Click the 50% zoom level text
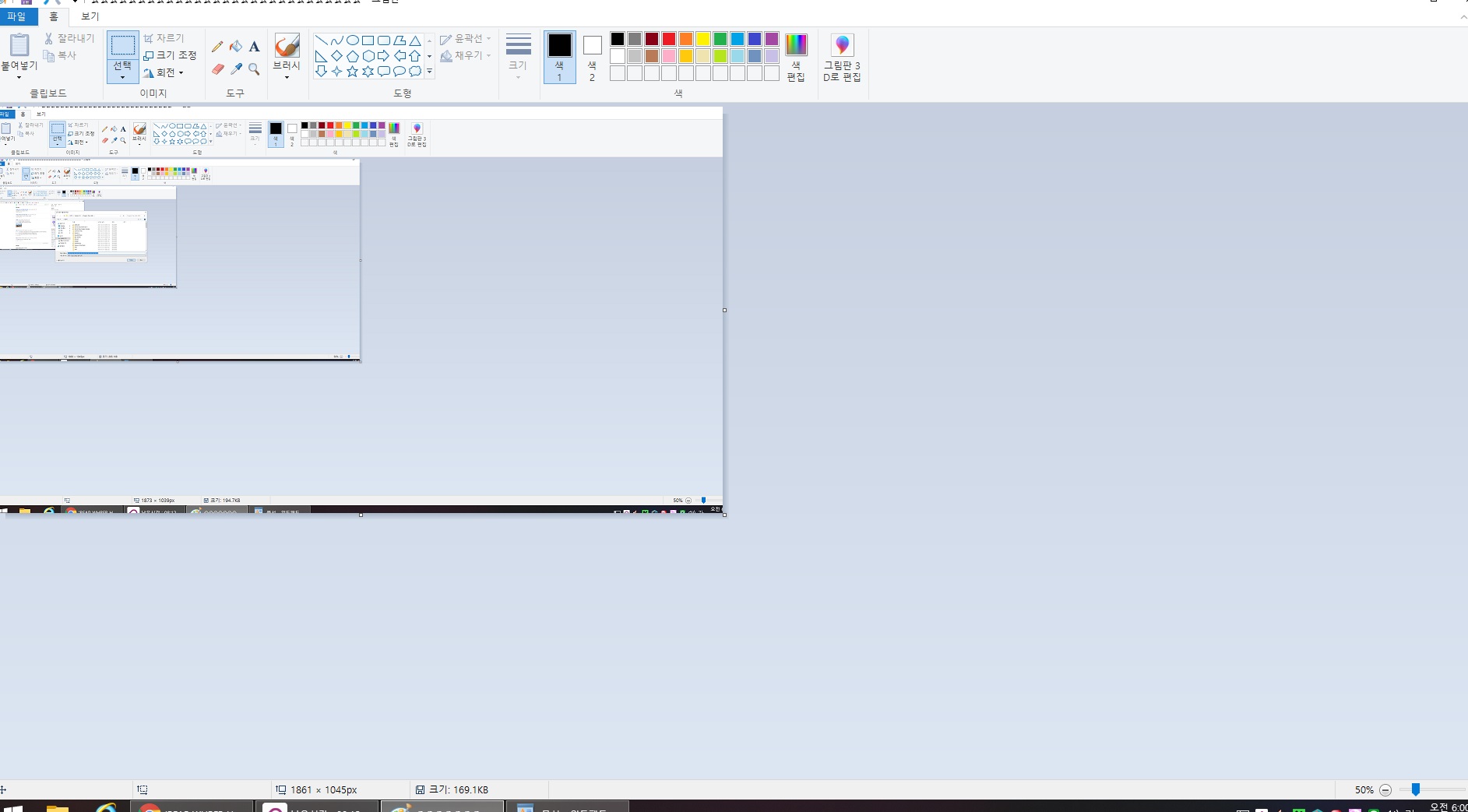The image size is (1468, 812). [x=1364, y=789]
